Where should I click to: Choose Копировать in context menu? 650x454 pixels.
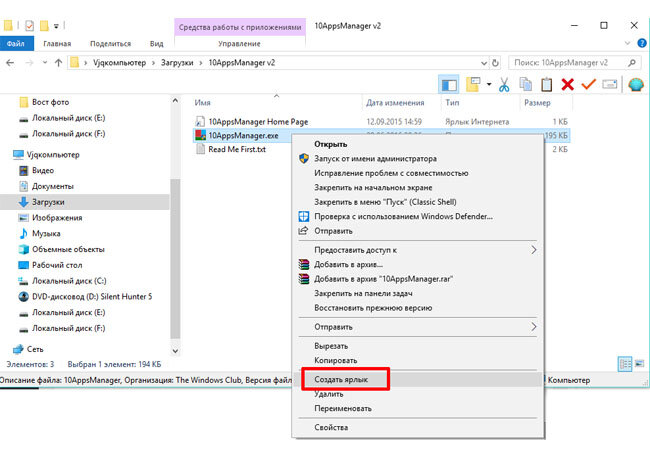pos(418,361)
